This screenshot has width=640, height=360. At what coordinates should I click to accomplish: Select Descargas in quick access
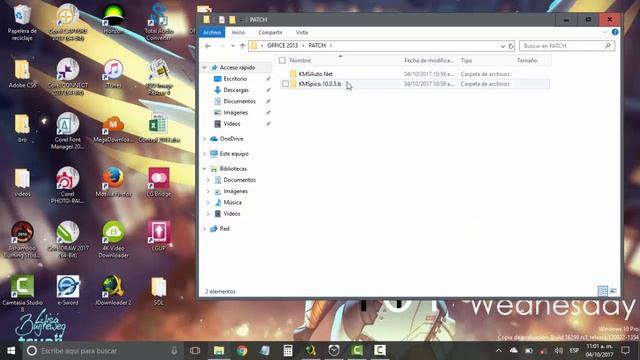click(236, 90)
